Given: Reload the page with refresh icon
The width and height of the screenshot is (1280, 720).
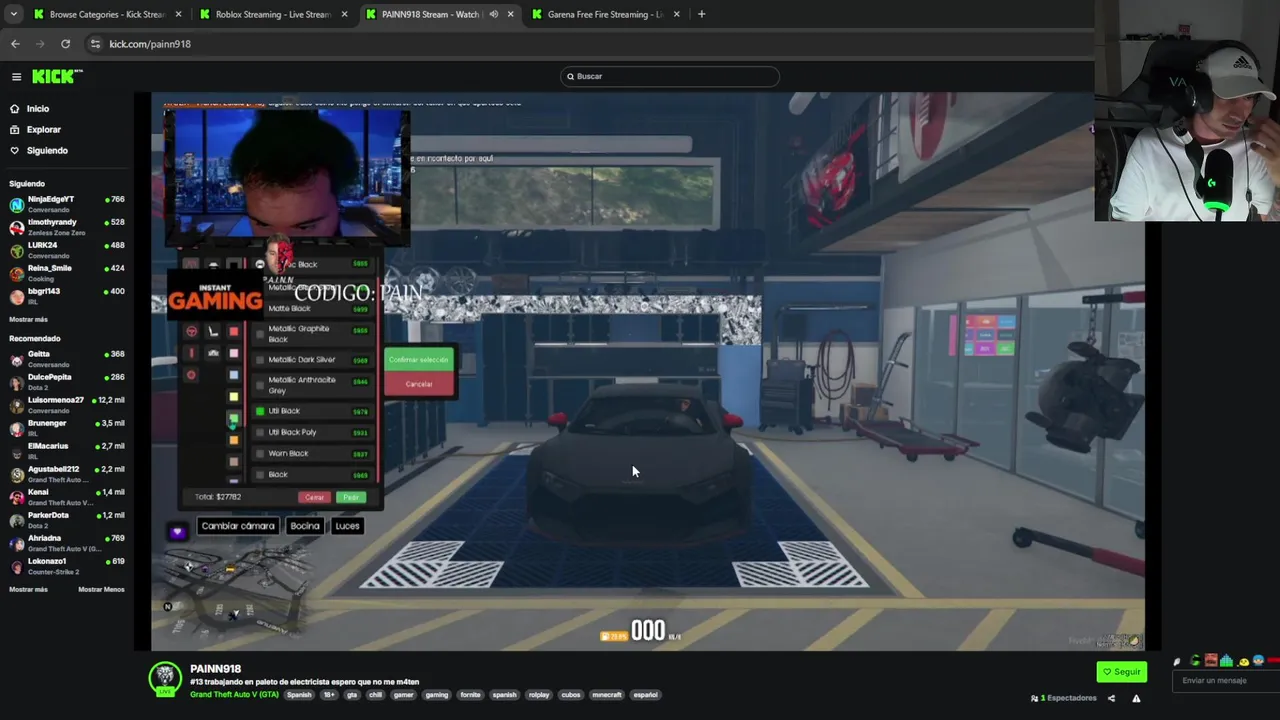Looking at the screenshot, I should 65,44.
